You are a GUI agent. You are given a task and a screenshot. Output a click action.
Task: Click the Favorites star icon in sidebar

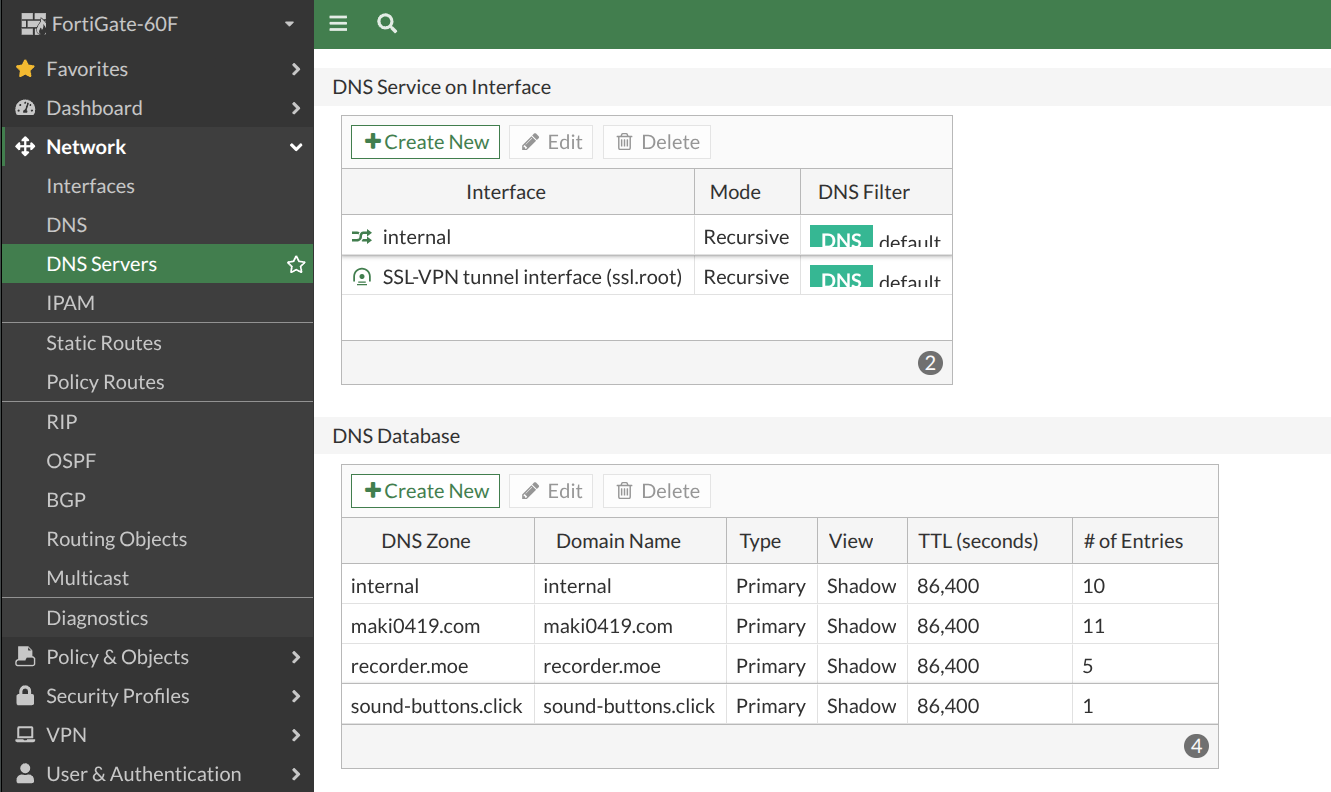pos(25,69)
